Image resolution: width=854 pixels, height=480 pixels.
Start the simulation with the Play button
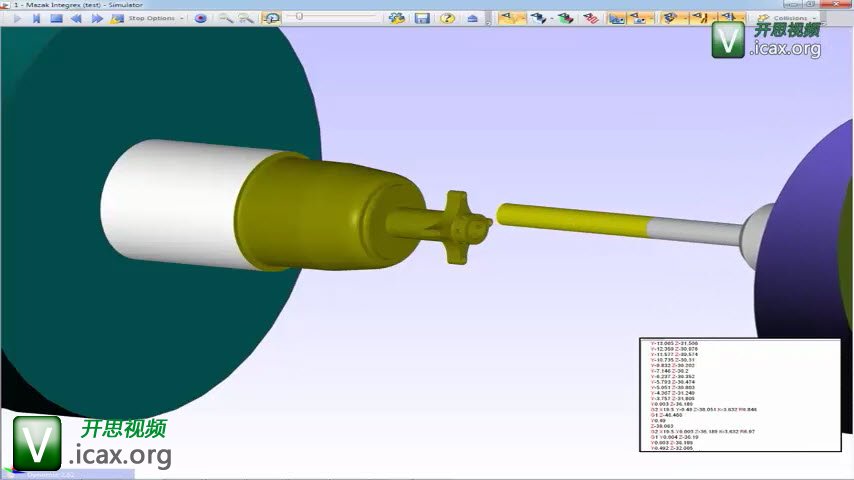[17, 19]
